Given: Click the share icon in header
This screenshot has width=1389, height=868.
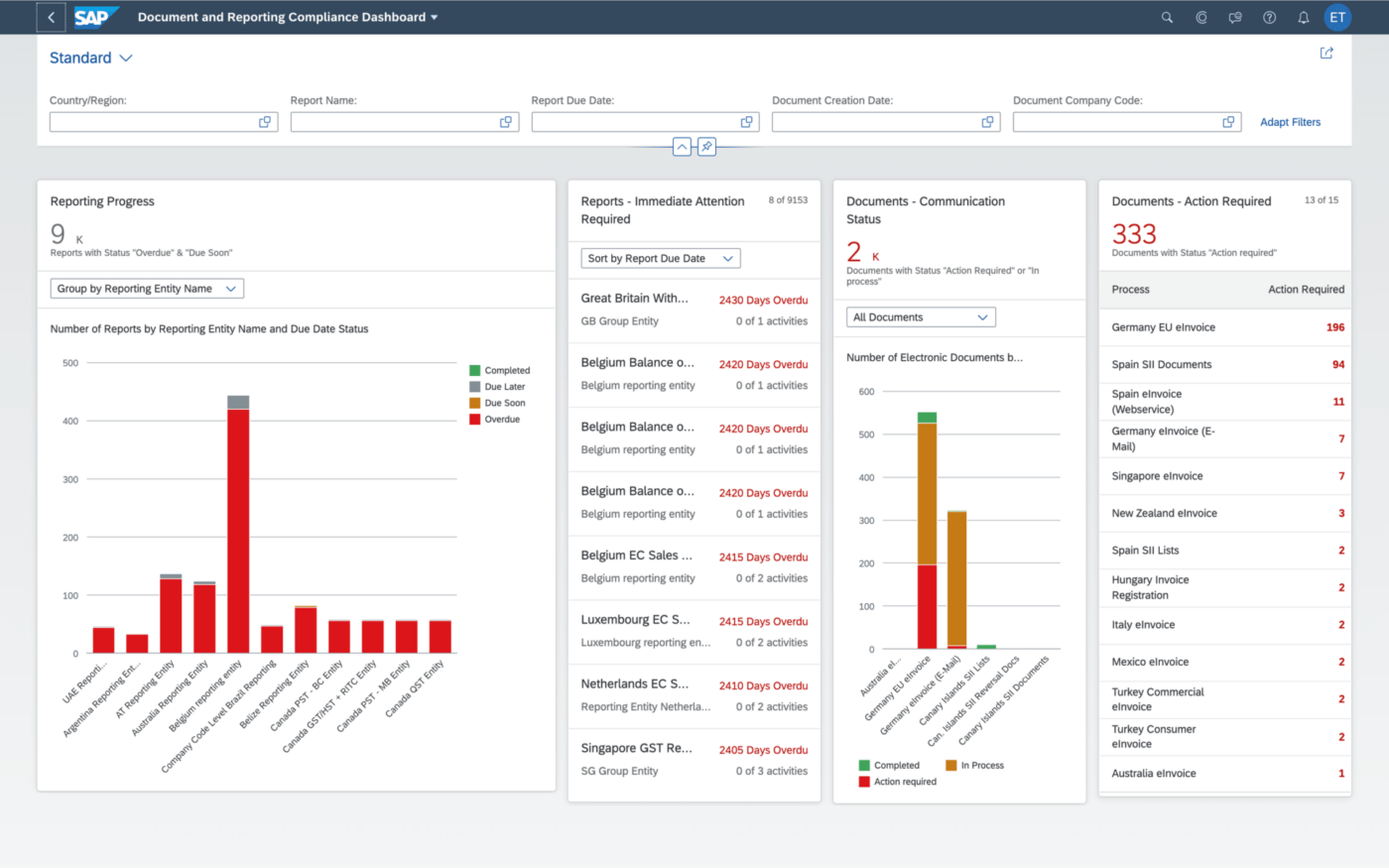Looking at the screenshot, I should [1326, 54].
